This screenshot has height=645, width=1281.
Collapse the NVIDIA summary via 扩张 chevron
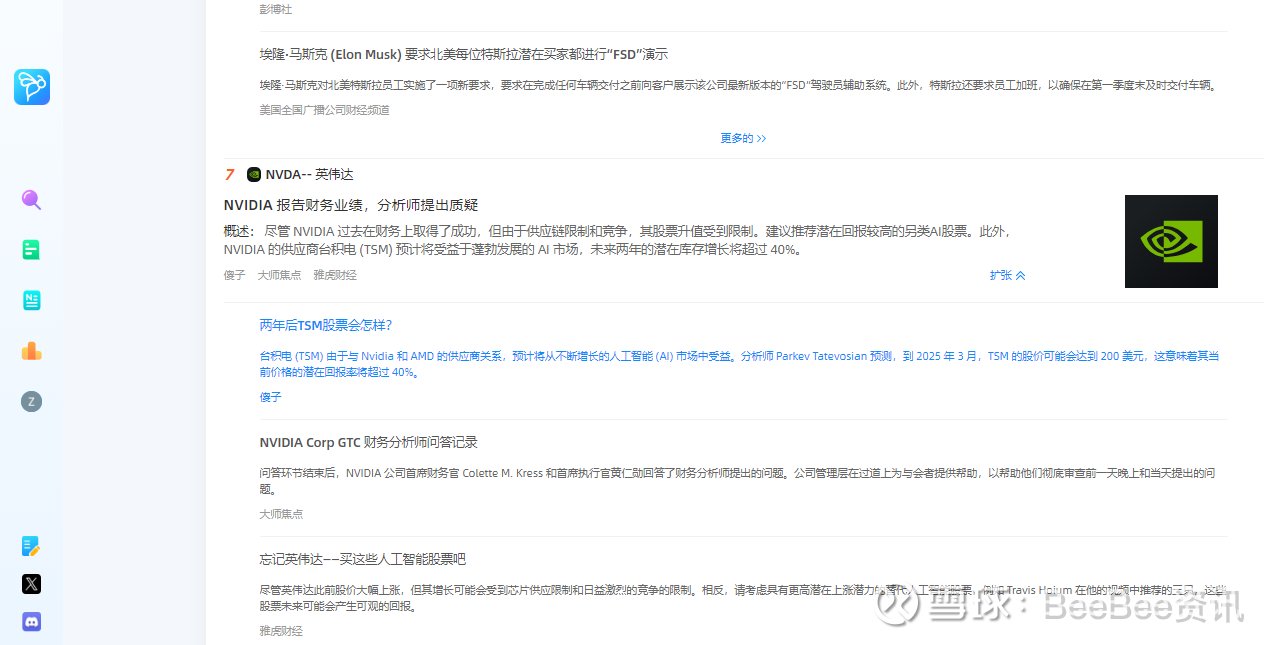click(x=1006, y=274)
